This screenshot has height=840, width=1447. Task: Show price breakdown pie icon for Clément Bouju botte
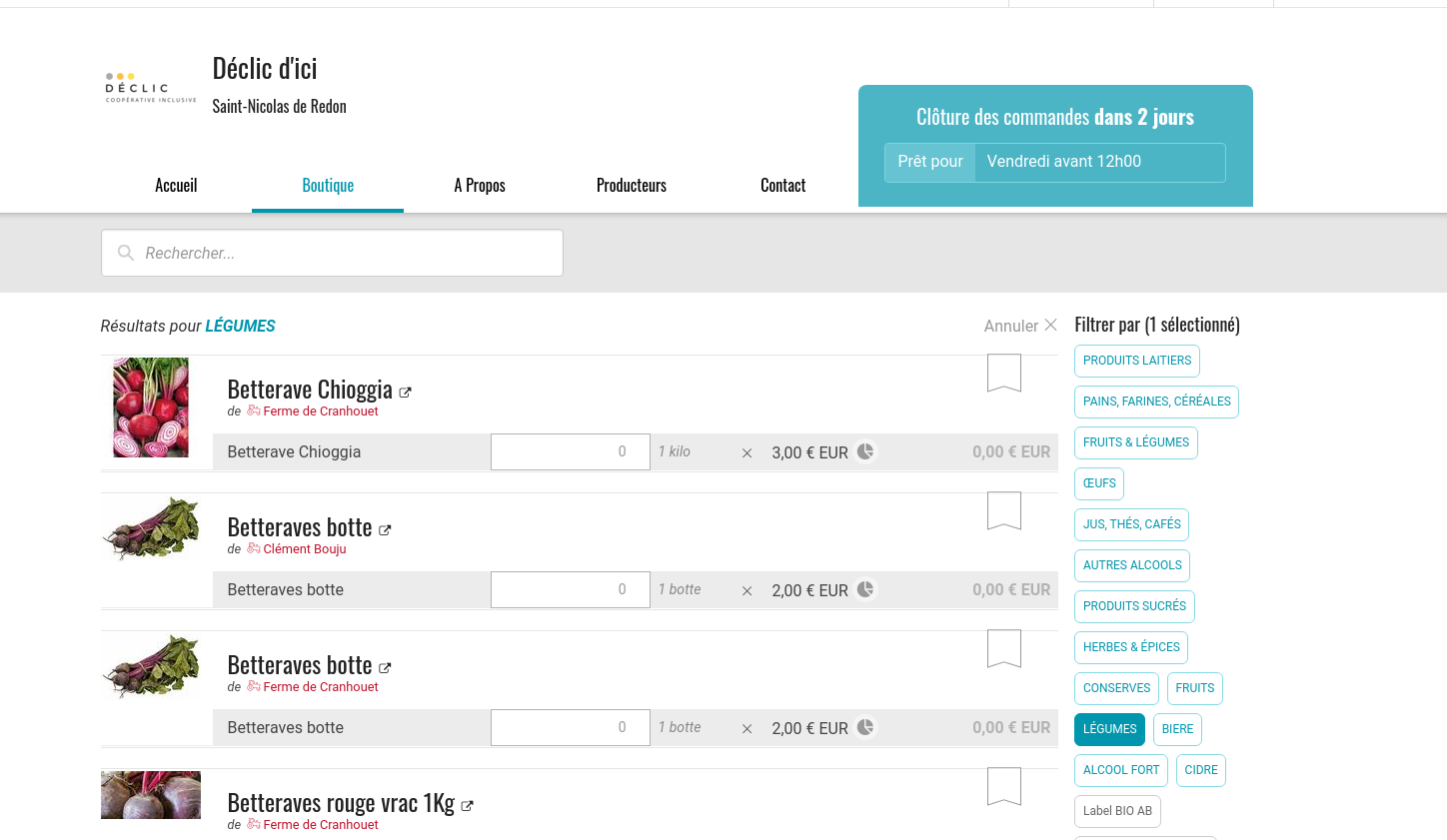coord(865,589)
